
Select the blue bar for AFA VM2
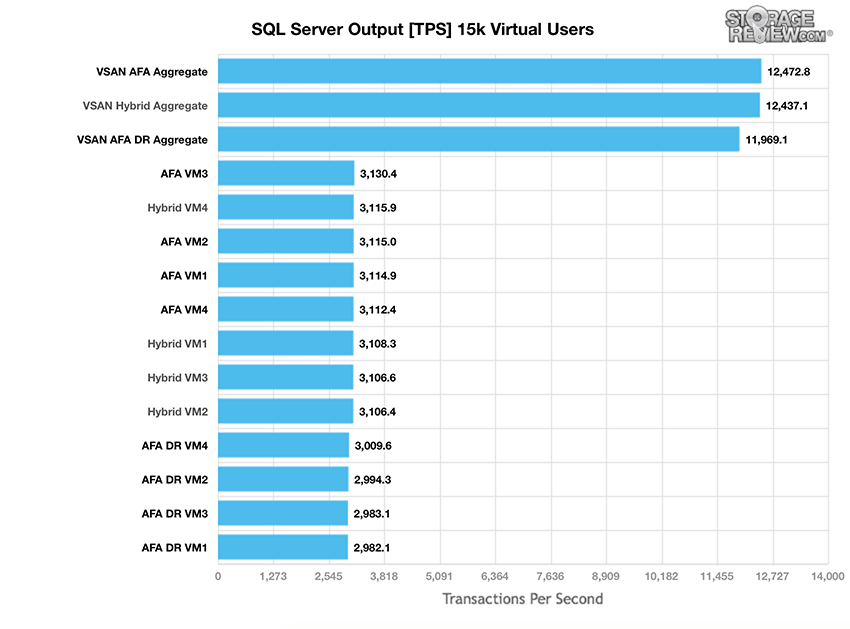[286, 241]
